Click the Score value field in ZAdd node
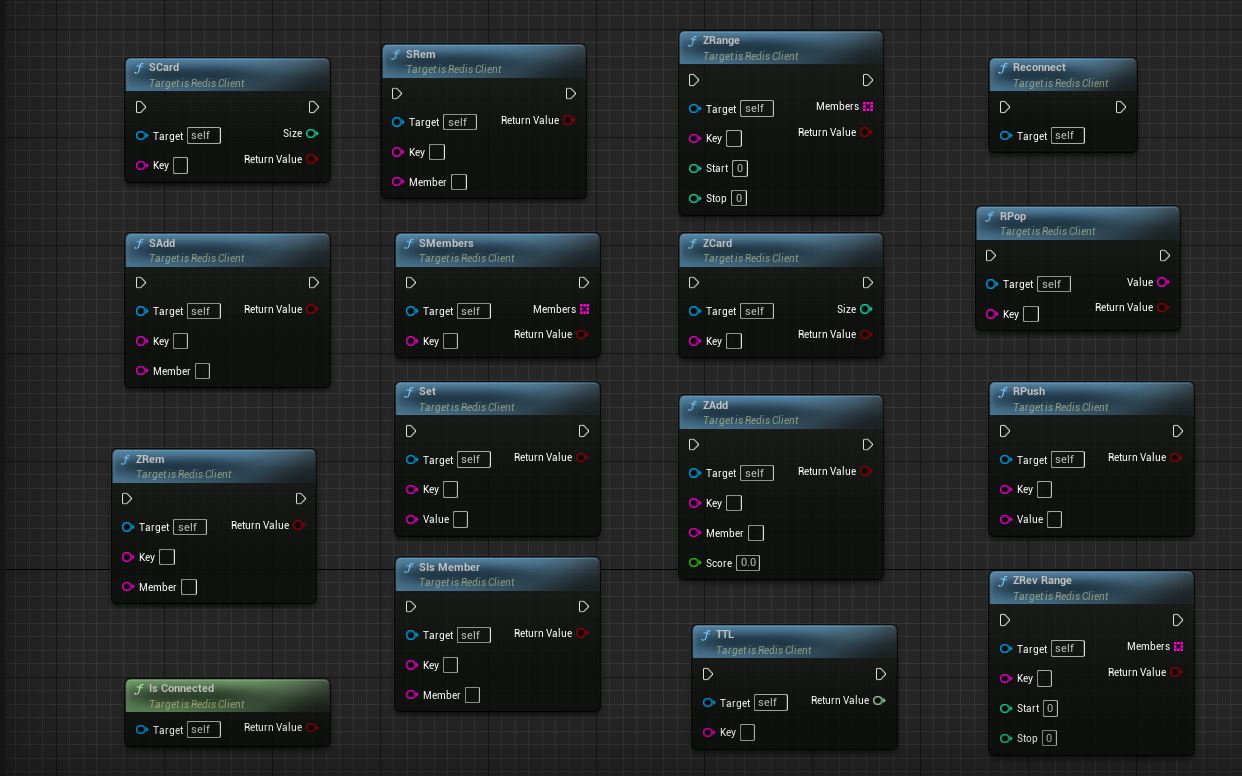Image resolution: width=1242 pixels, height=776 pixels. [x=748, y=563]
